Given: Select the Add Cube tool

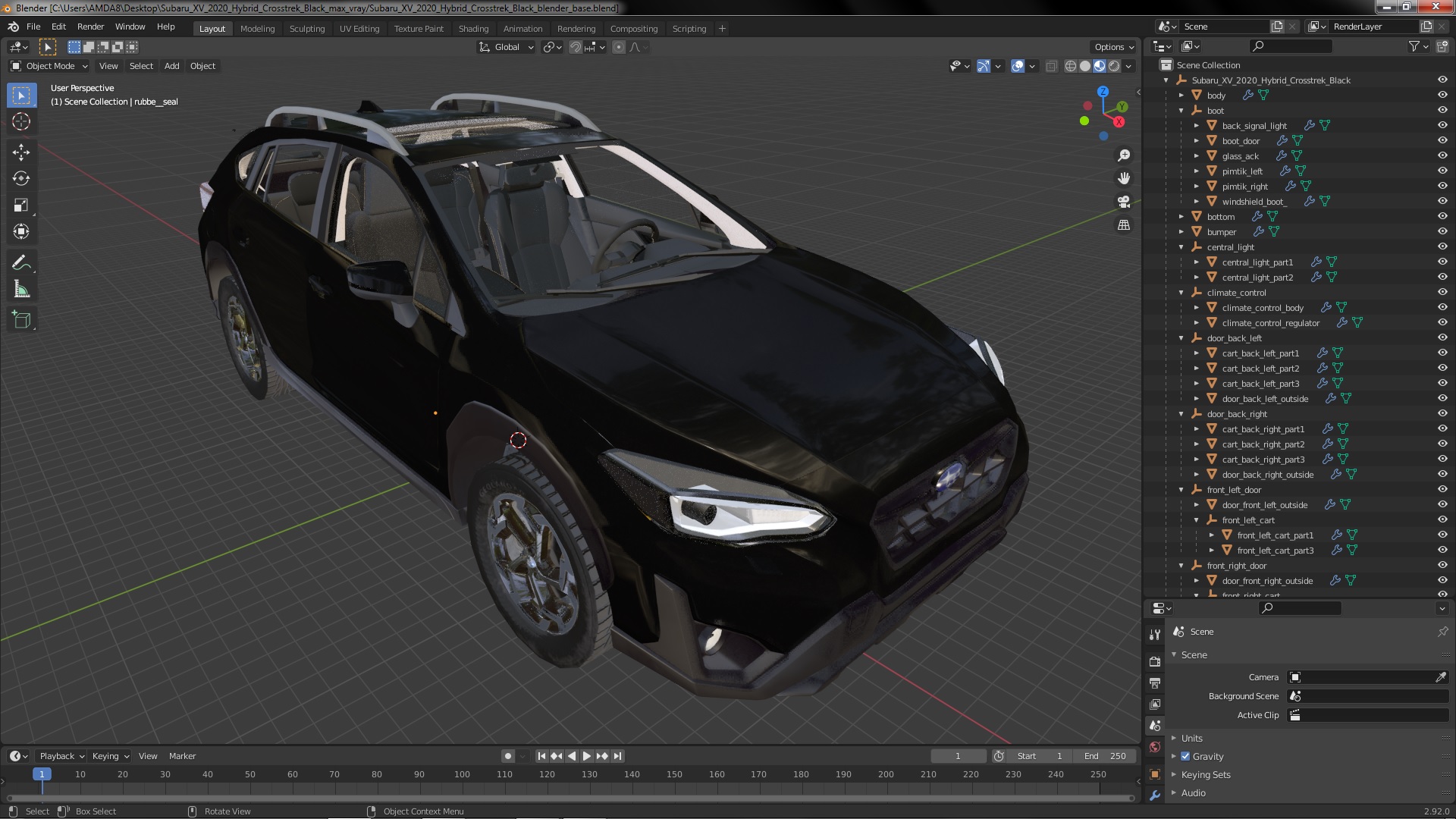Looking at the screenshot, I should (x=21, y=320).
